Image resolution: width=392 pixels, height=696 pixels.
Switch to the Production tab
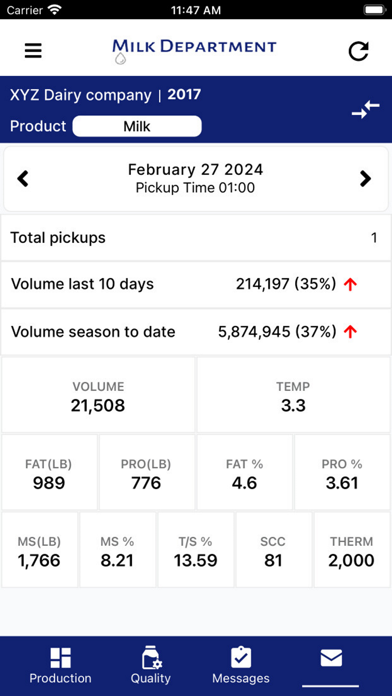(x=60, y=665)
